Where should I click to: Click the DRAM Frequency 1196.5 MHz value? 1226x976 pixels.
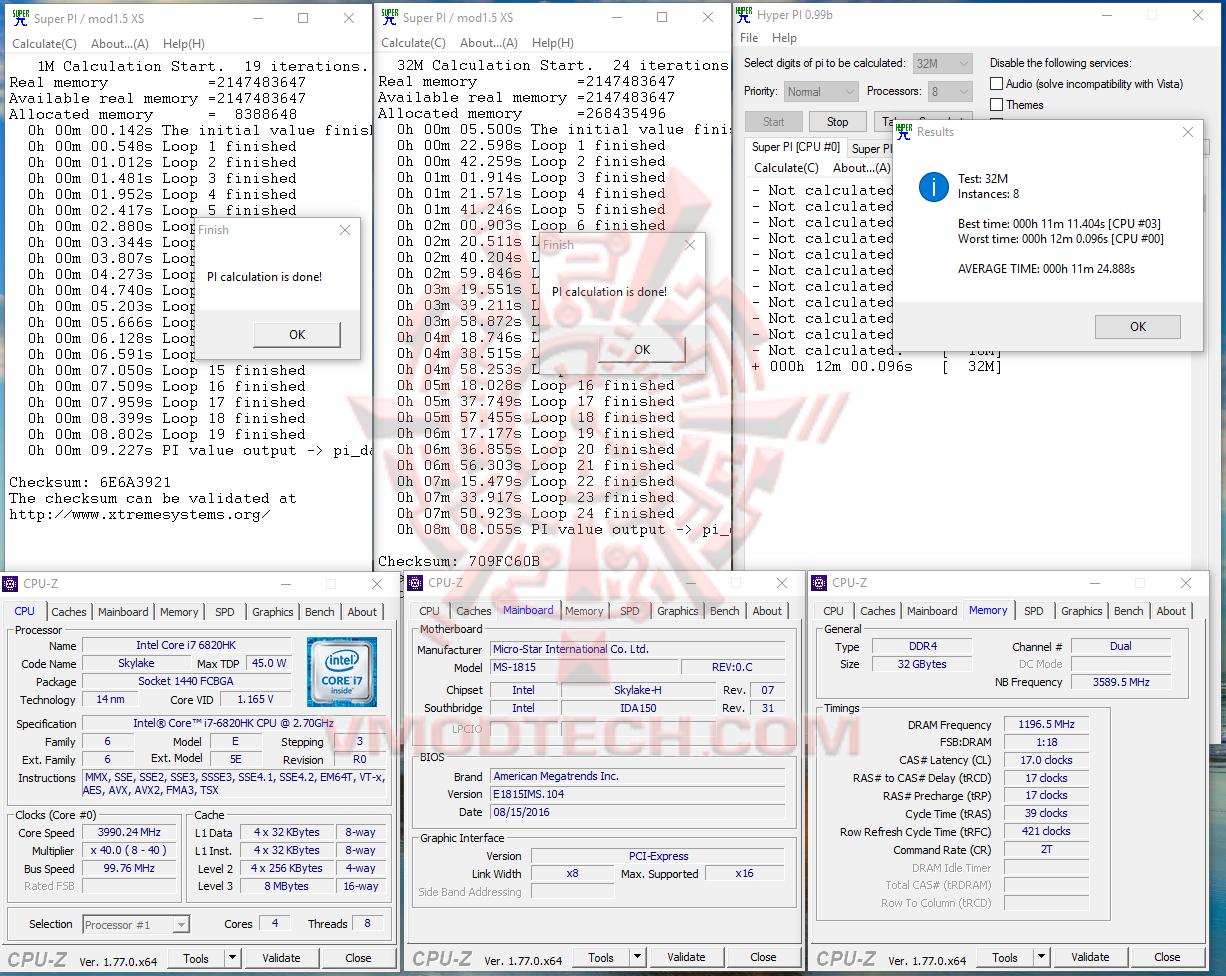pyautogui.click(x=1046, y=725)
